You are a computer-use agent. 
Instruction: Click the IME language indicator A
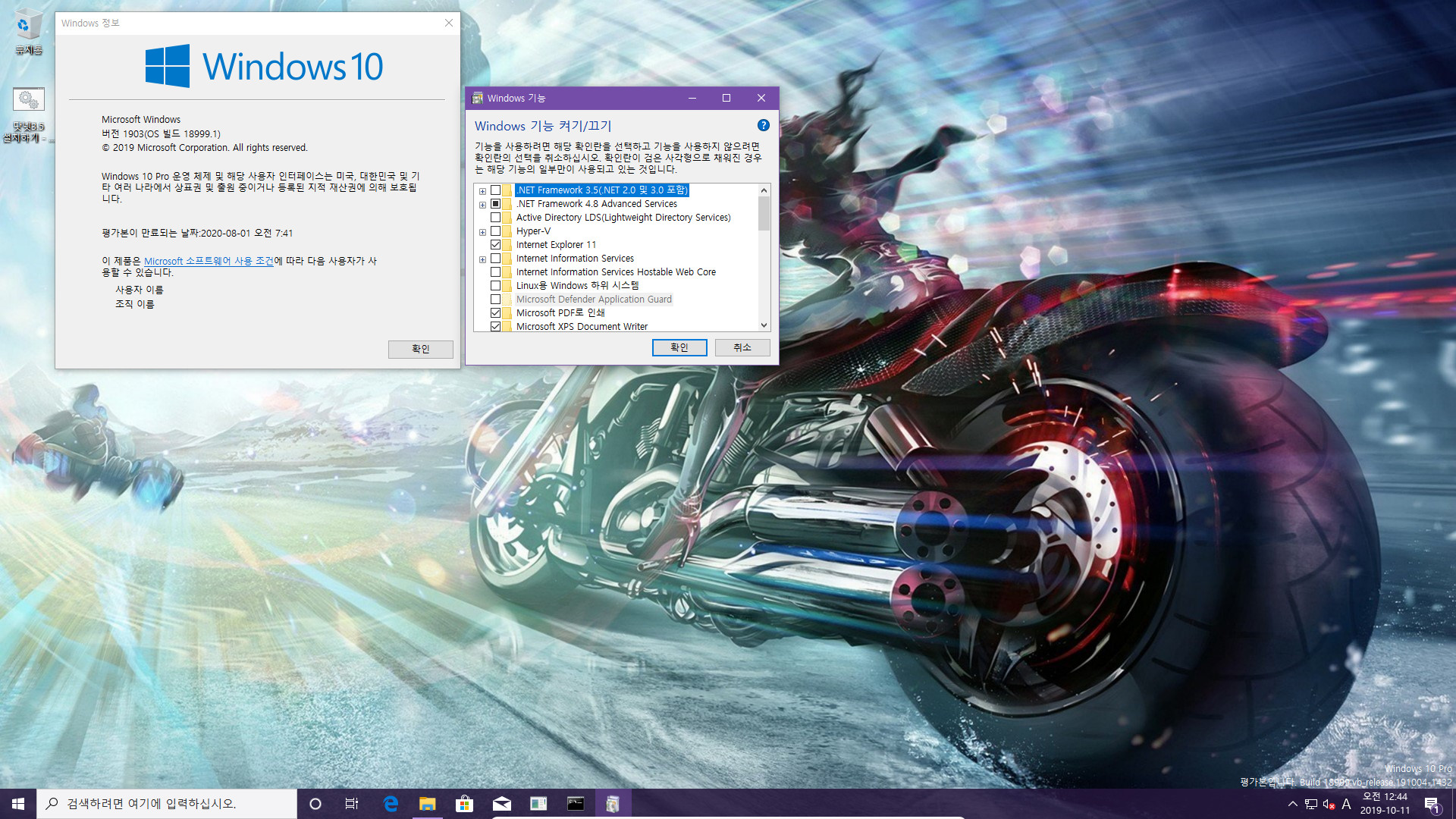click(x=1347, y=804)
